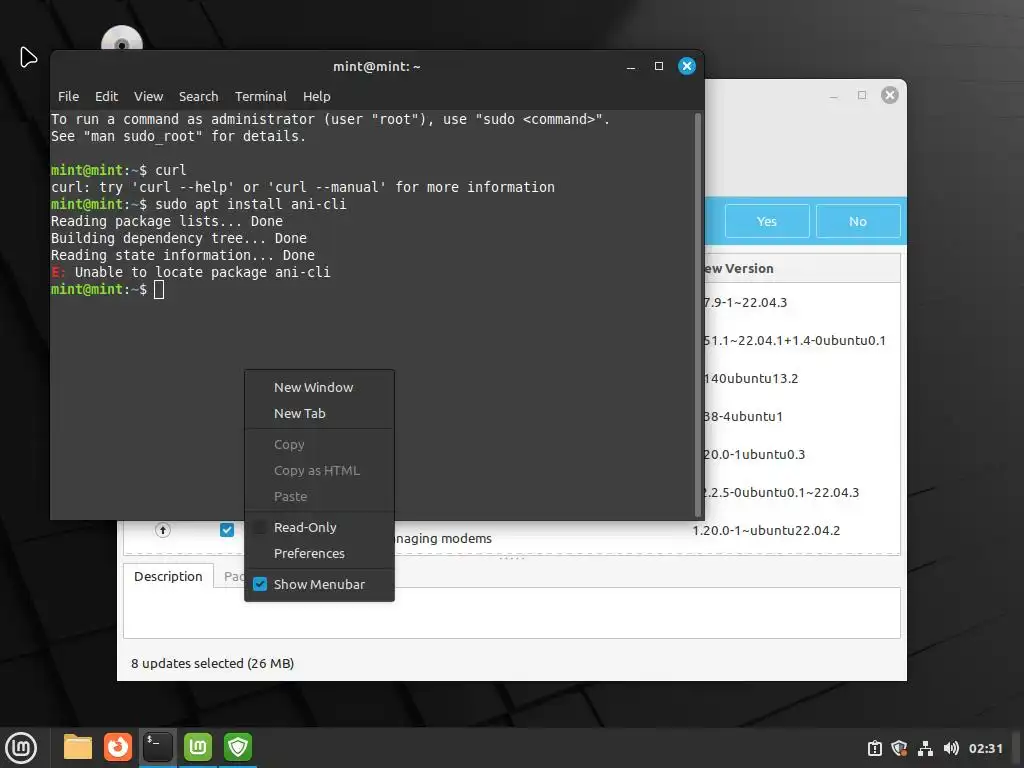Uncheck the modems update checkbox
1024x768 pixels.
(227, 530)
